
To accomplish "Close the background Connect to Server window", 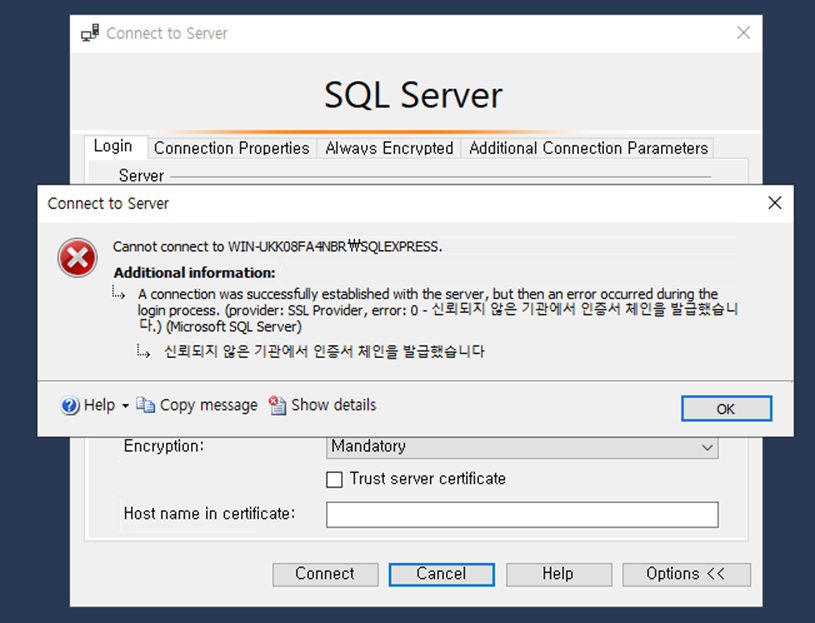I will pos(743,33).
